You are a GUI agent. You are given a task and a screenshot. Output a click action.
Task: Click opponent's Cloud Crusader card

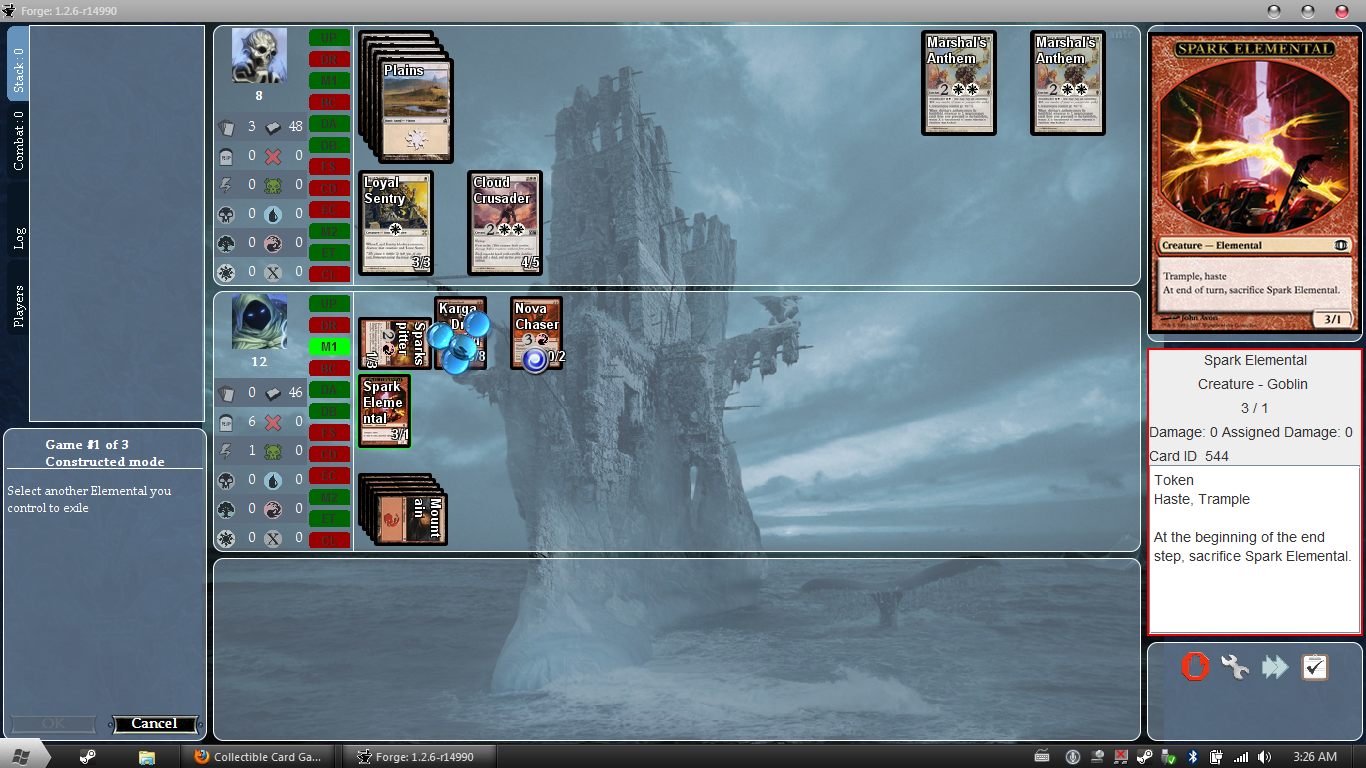[505, 223]
